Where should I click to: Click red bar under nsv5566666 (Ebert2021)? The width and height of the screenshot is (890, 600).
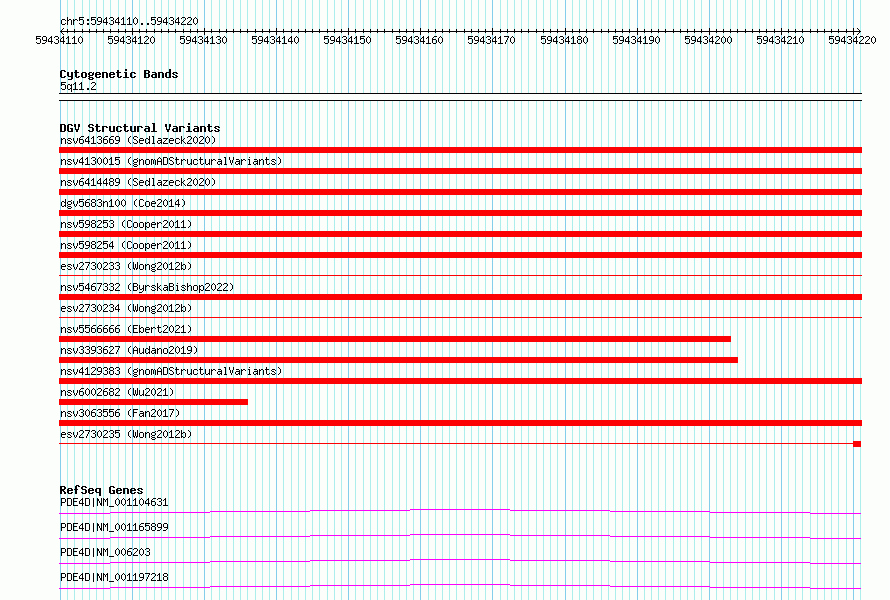tap(395, 339)
